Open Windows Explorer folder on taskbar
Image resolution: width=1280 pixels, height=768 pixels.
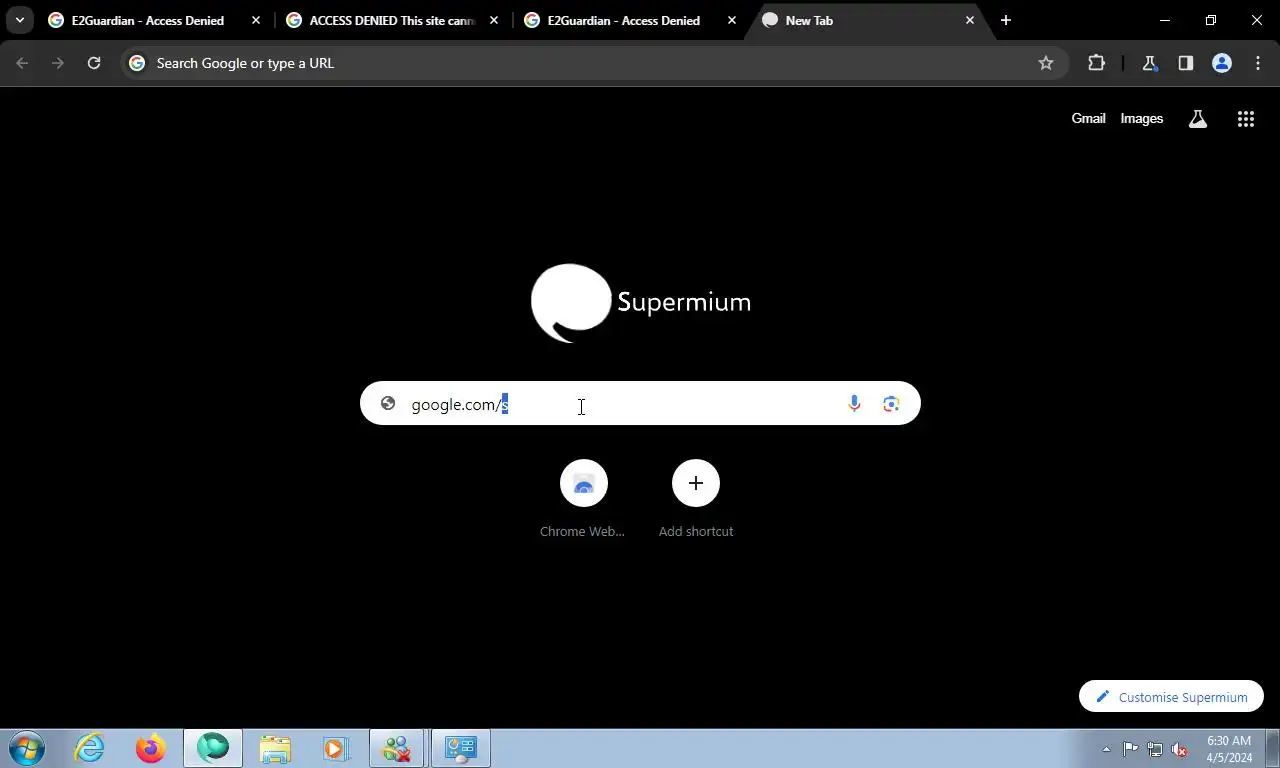275,748
